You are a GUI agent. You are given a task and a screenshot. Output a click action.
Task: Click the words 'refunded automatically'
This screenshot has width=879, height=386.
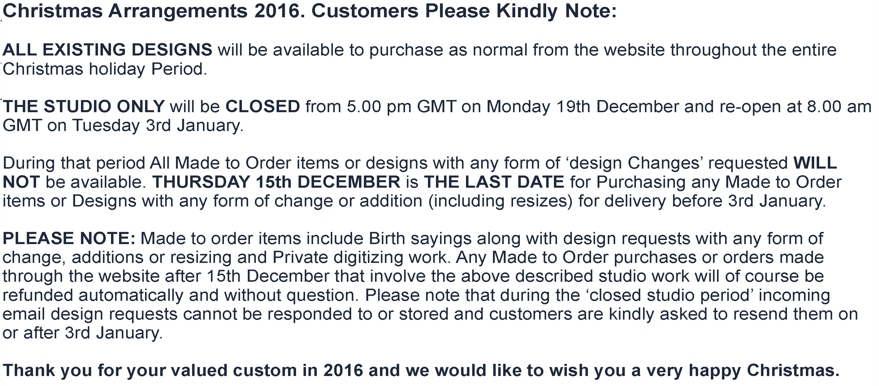(91, 295)
